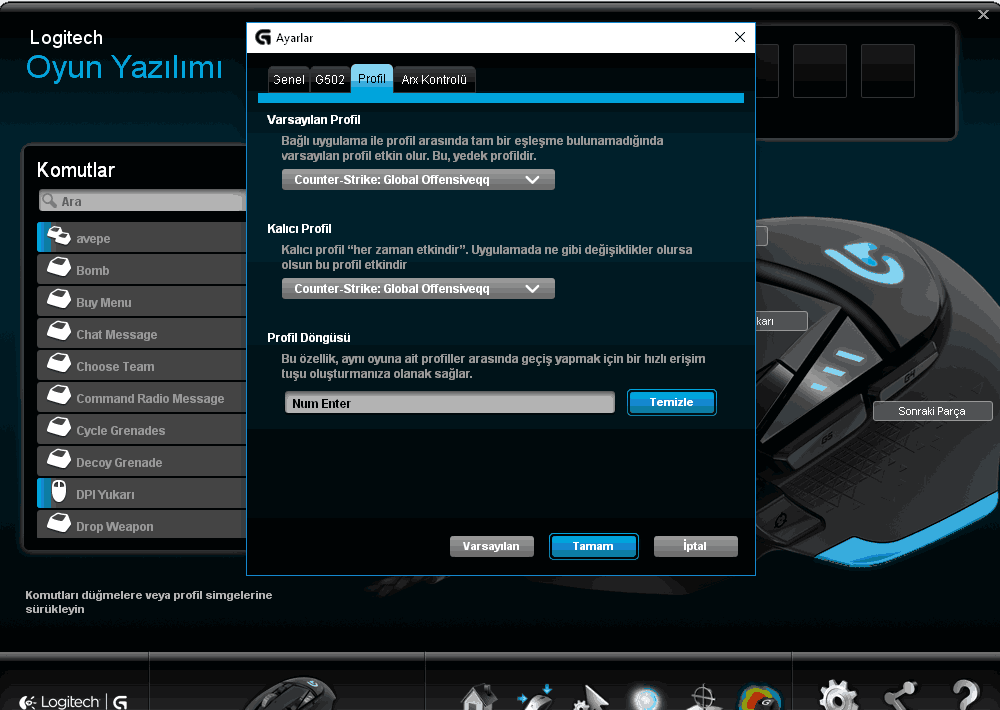Open the Home icon in bottom bar
The height and width of the screenshot is (710, 1000).
(x=478, y=697)
